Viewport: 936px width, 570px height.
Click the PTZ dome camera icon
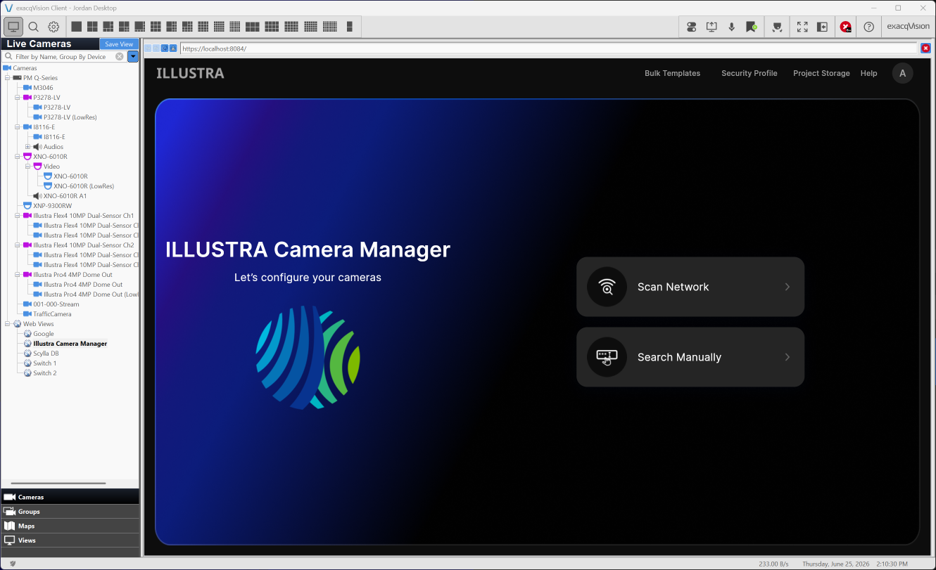click(x=777, y=27)
